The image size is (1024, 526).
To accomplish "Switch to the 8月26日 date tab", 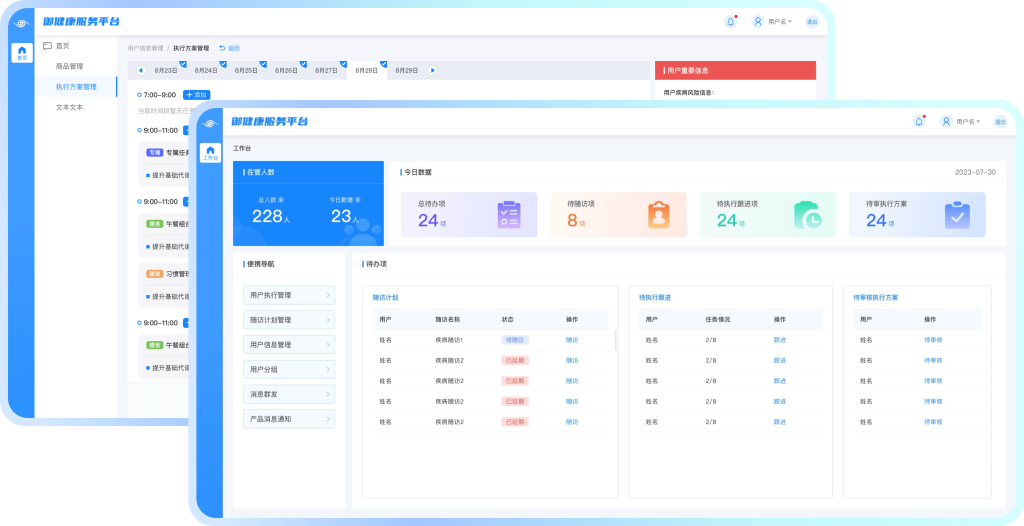I will (286, 71).
